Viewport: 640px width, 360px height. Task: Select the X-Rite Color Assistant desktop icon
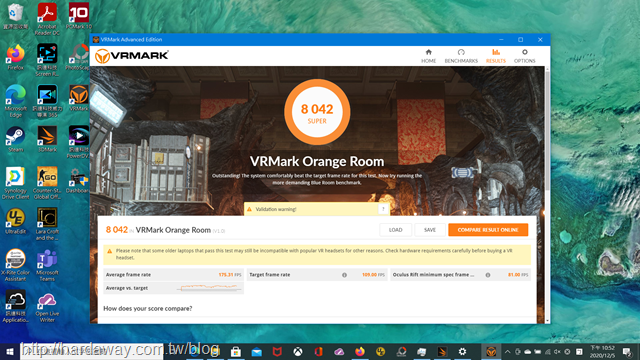pos(16,264)
